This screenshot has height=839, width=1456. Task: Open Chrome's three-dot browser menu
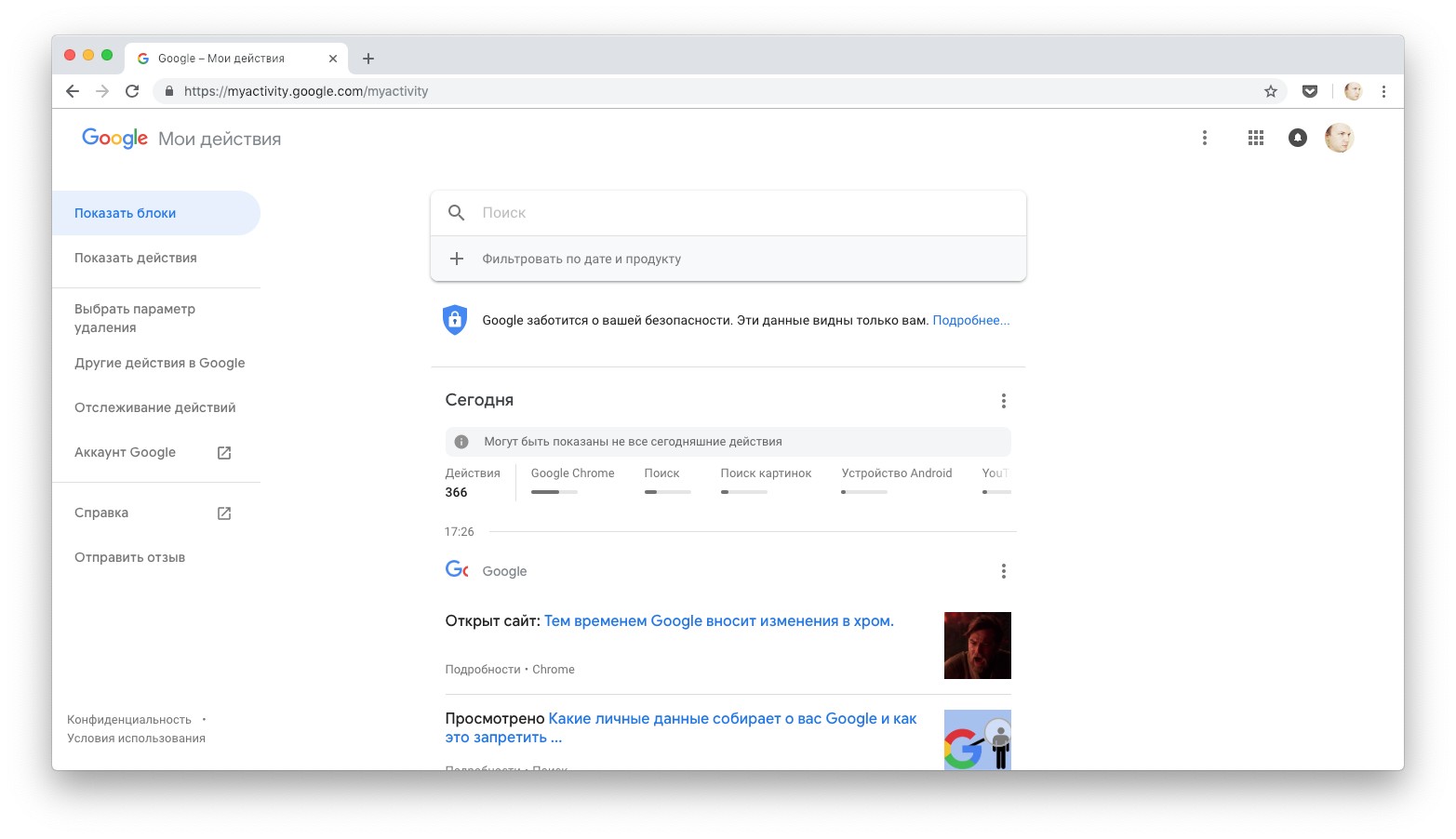coord(1383,91)
